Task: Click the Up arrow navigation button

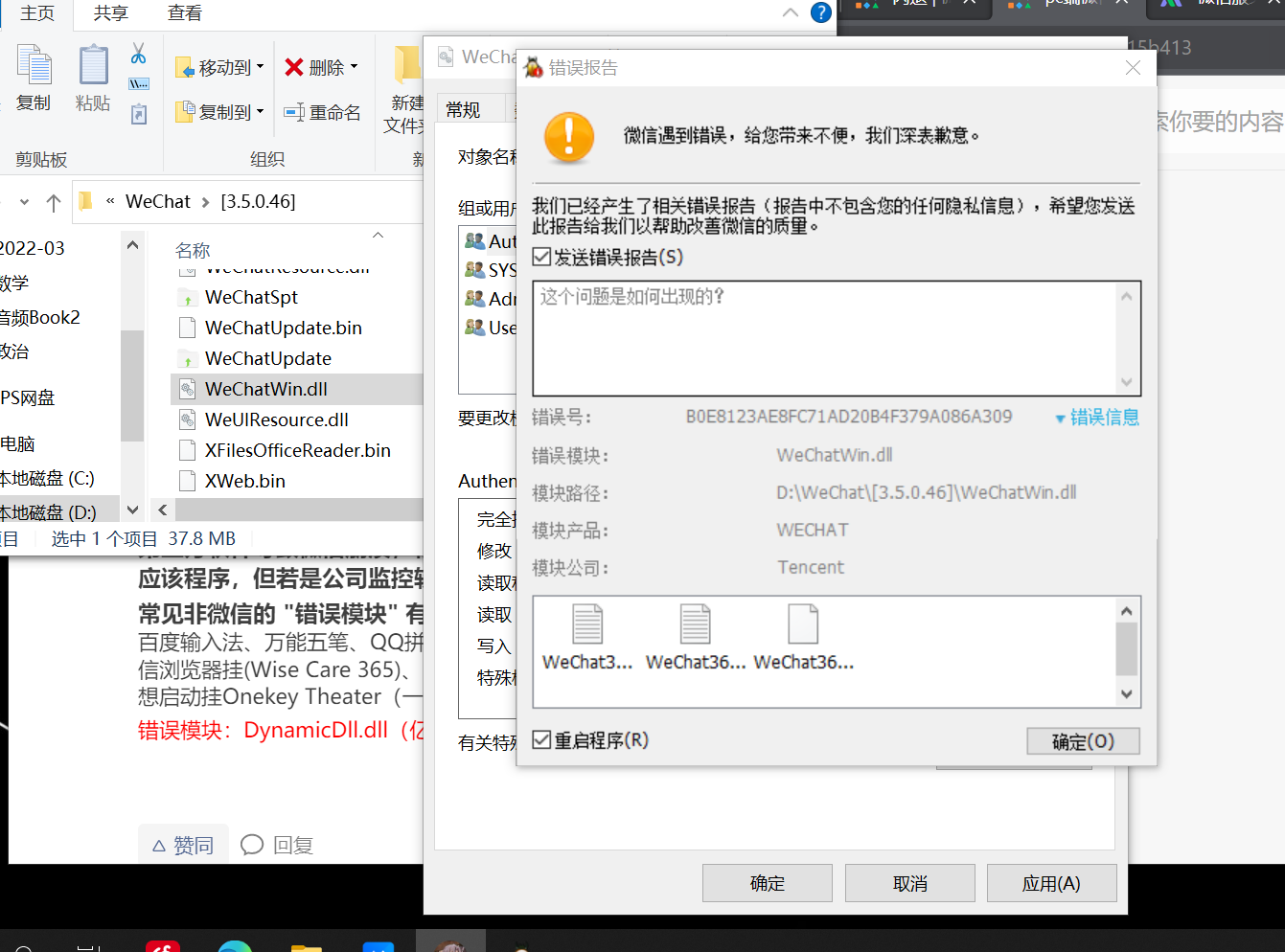Action: [54, 202]
